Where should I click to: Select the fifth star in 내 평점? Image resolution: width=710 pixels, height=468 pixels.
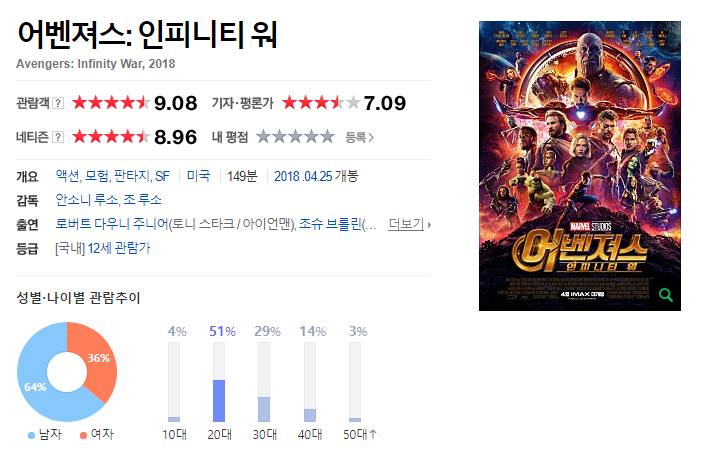[x=327, y=137]
